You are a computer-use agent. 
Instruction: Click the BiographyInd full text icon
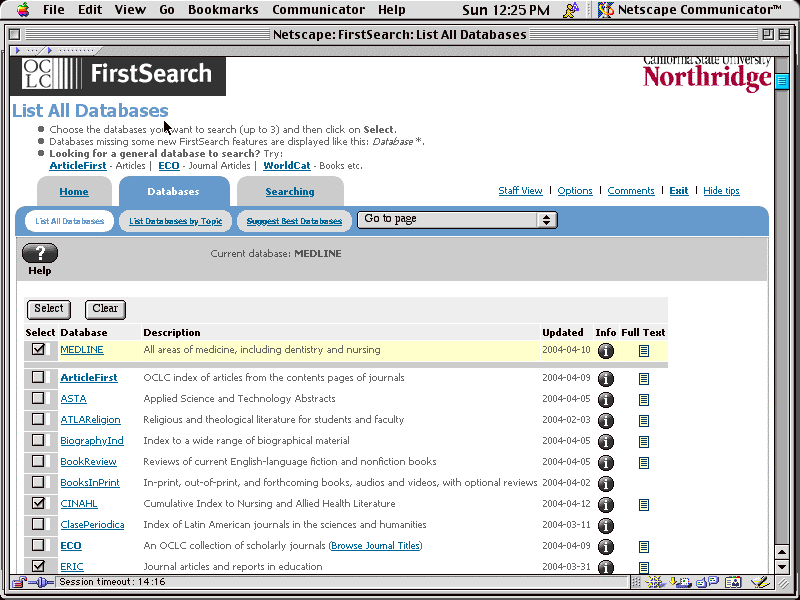[644, 442]
